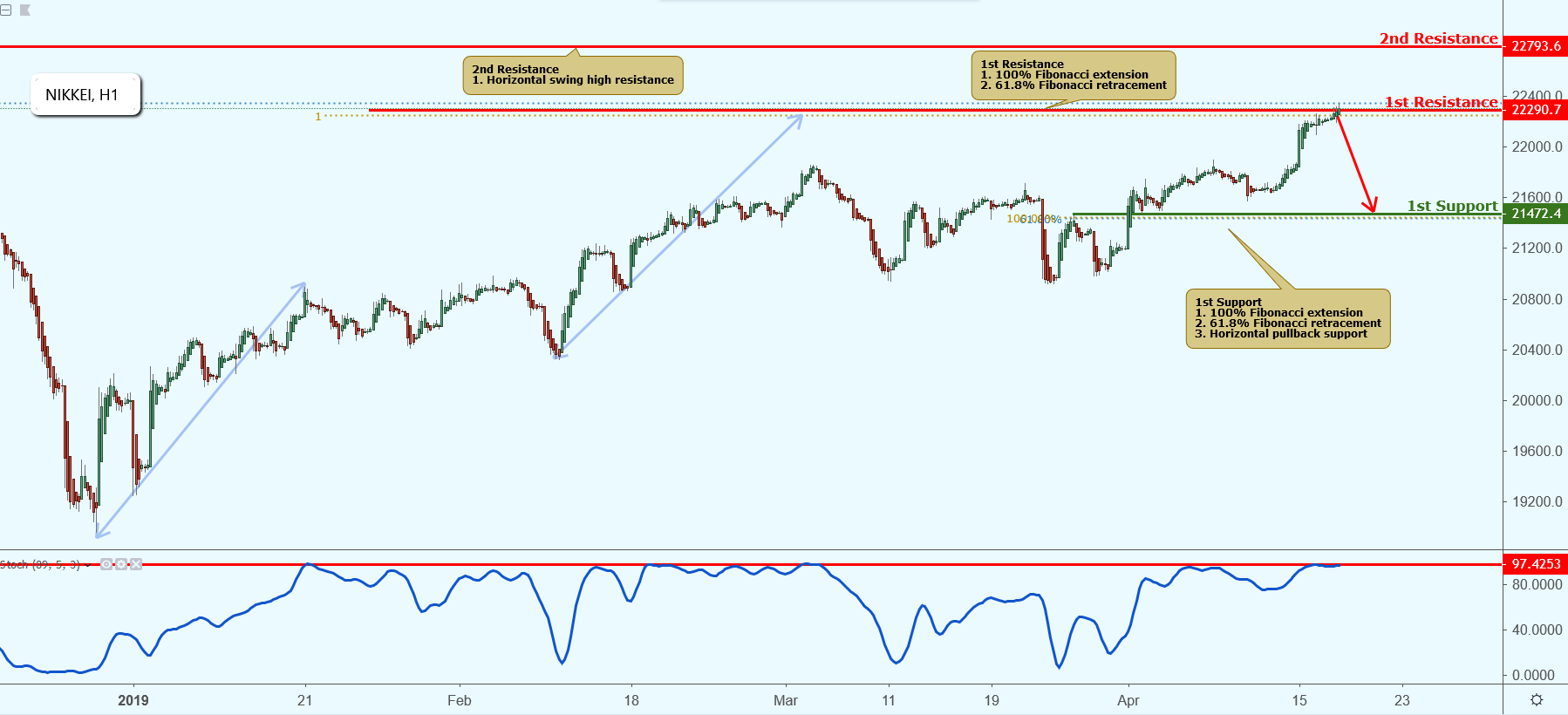The width and height of the screenshot is (1568, 715).
Task: Click the 19600.0 price axis value
Action: [x=1537, y=451]
